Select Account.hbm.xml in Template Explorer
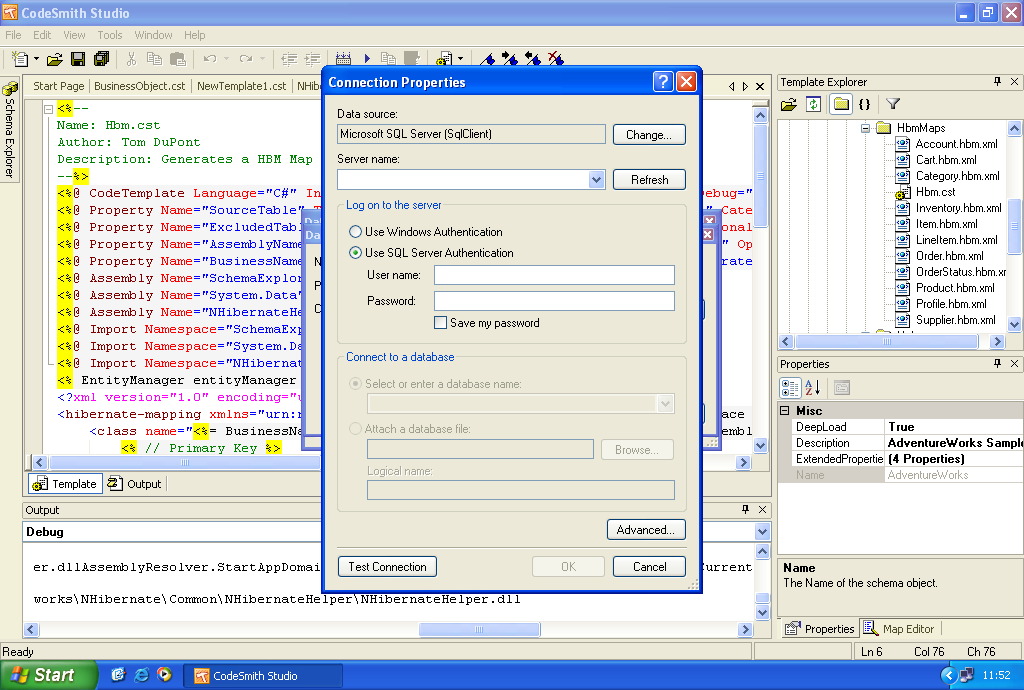The width and height of the screenshot is (1024, 690). (956, 144)
